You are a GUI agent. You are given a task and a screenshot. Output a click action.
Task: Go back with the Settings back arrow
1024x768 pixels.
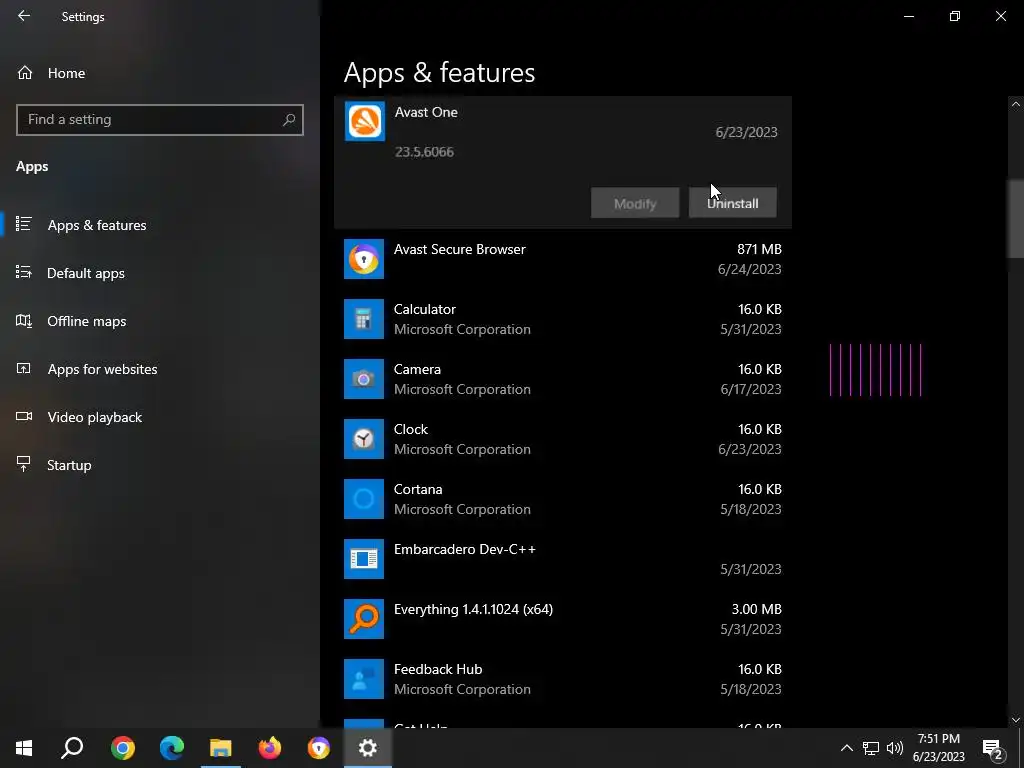(24, 16)
